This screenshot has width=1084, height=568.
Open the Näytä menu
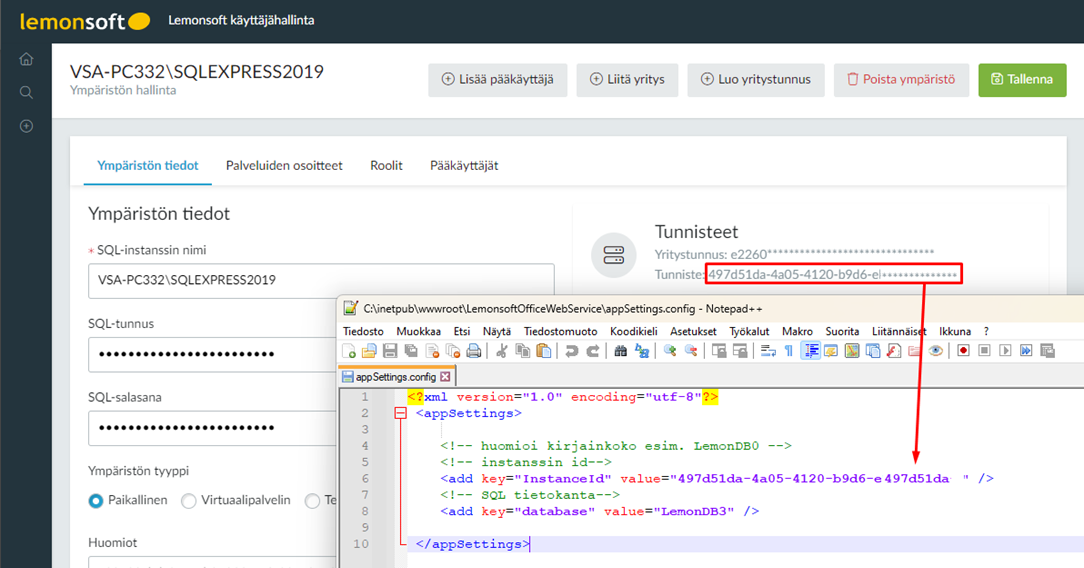coord(496,332)
